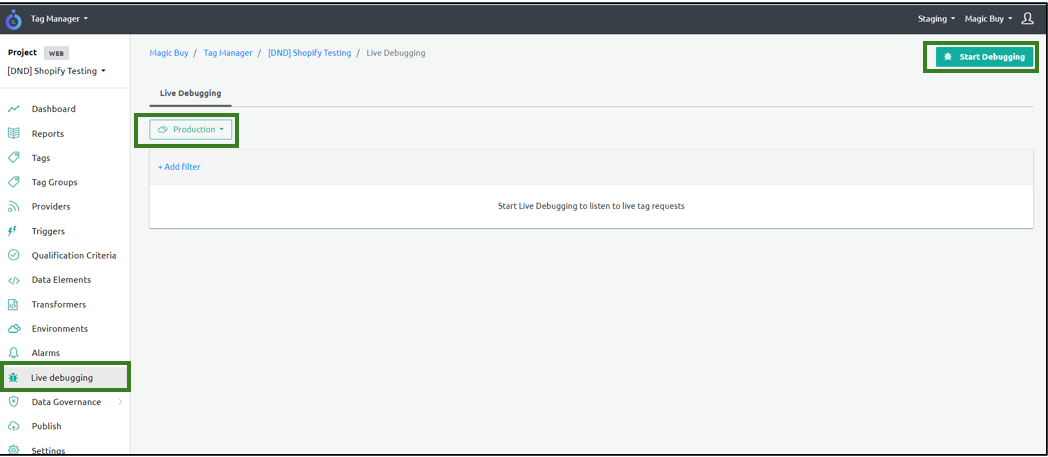Click the WEB project badge
Screen dimensions: 1048x457
(x=56, y=53)
